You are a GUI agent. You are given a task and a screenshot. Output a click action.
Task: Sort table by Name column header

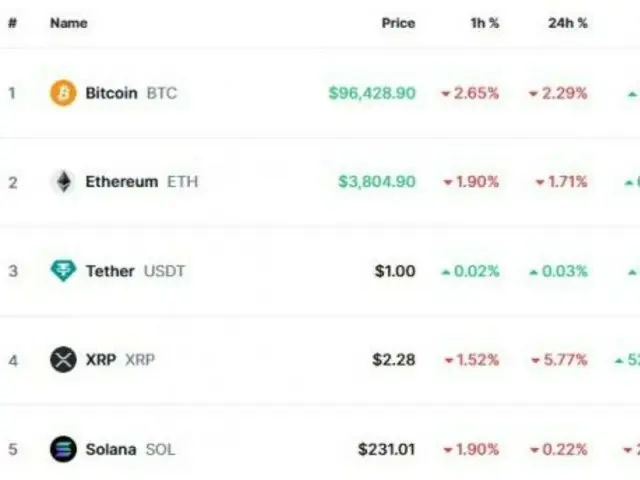[67, 22]
